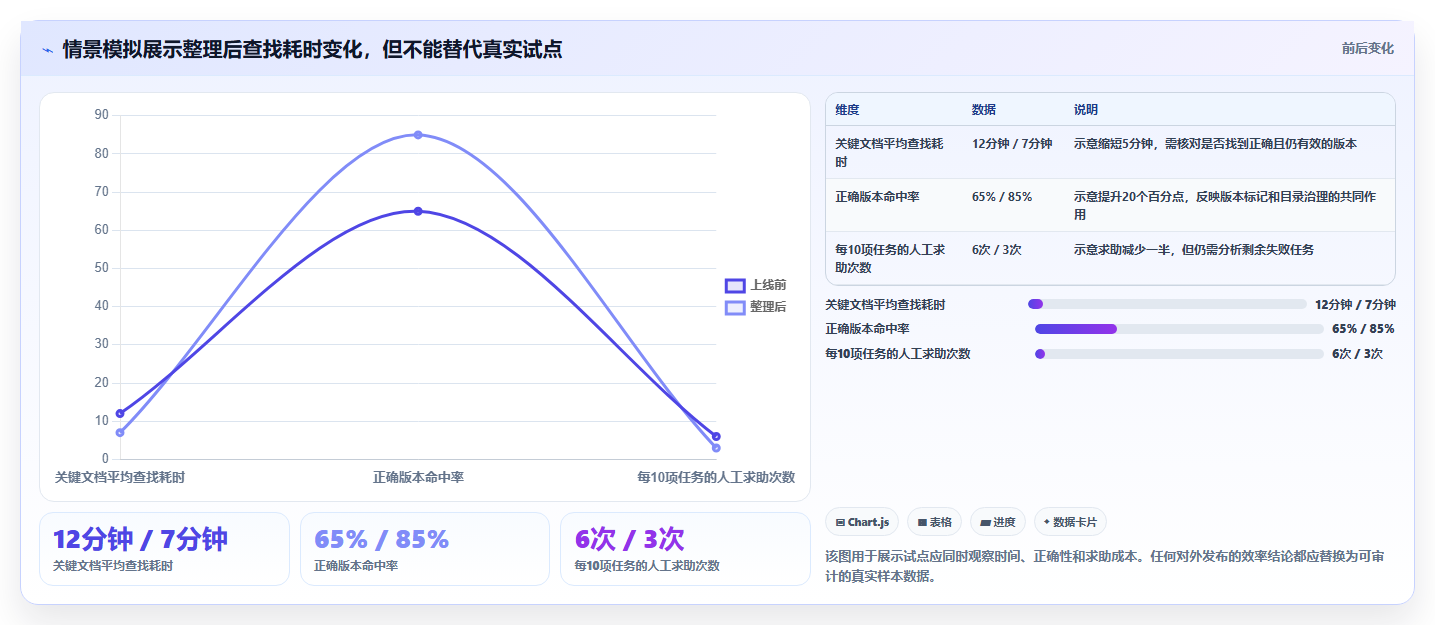Click progress value 65% / 85% beside bar
This screenshot has height=625, width=1435.
point(1363,329)
